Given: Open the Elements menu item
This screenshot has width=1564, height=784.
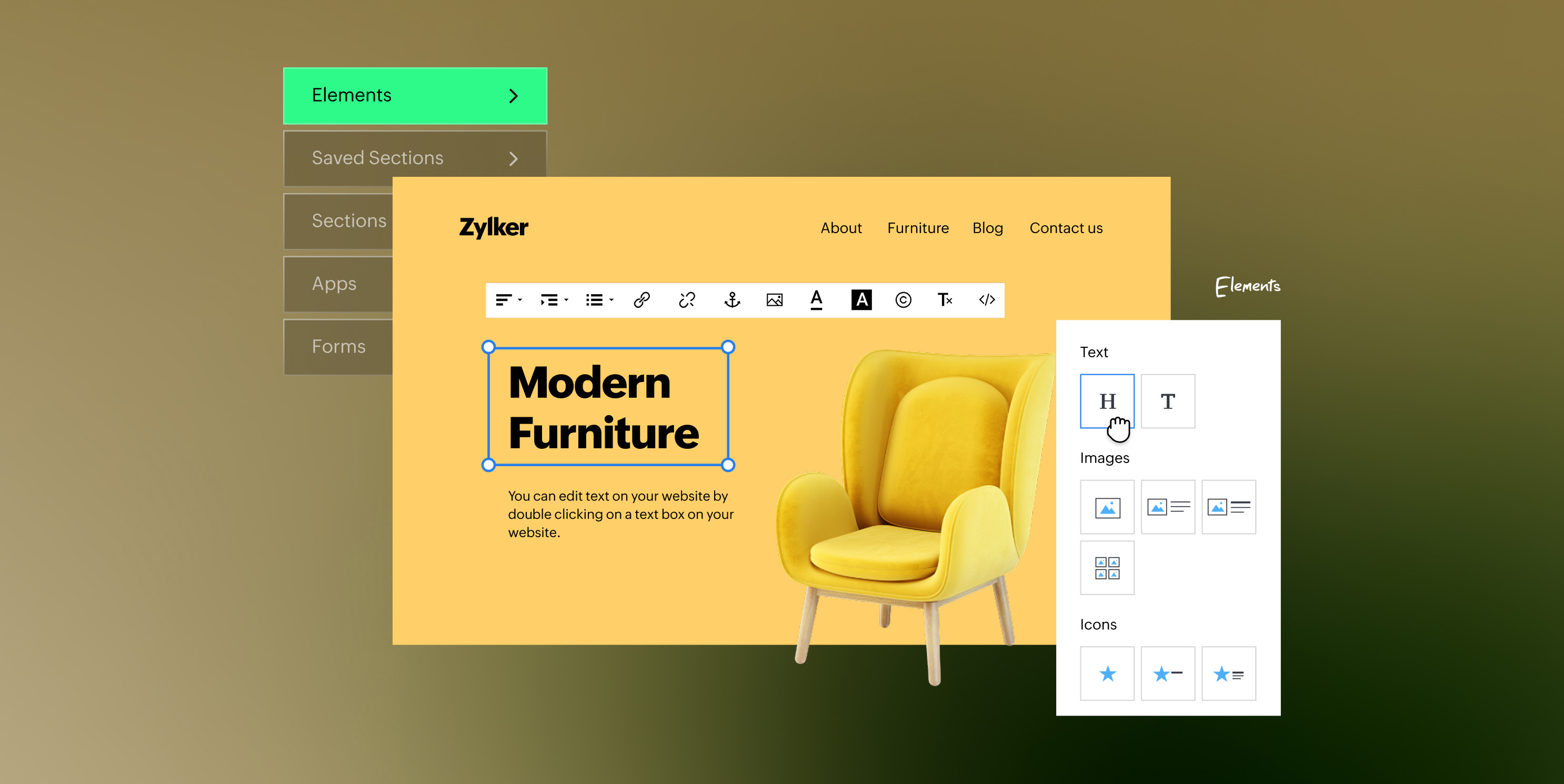Looking at the screenshot, I should tap(415, 95).
